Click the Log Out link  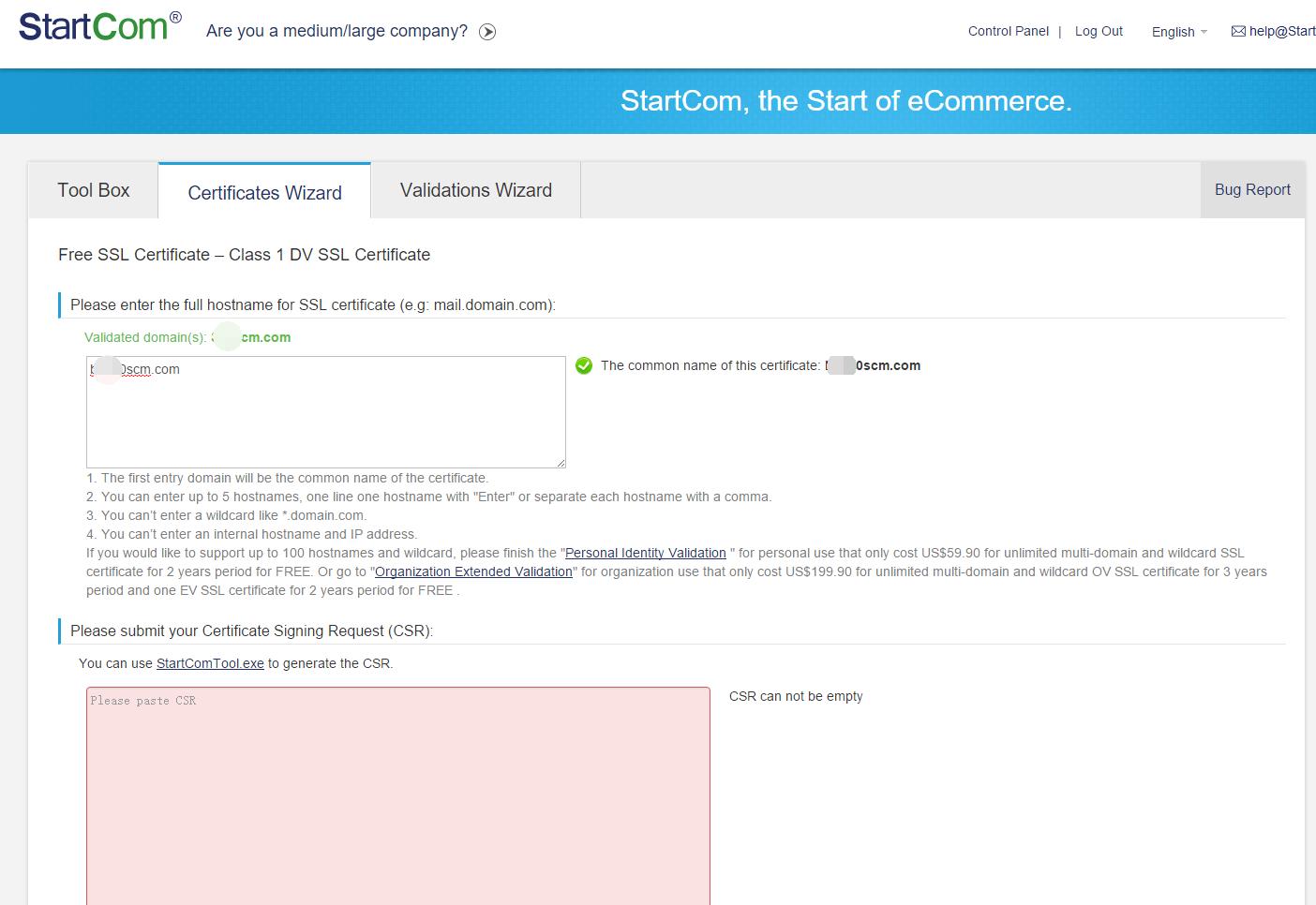click(1099, 31)
